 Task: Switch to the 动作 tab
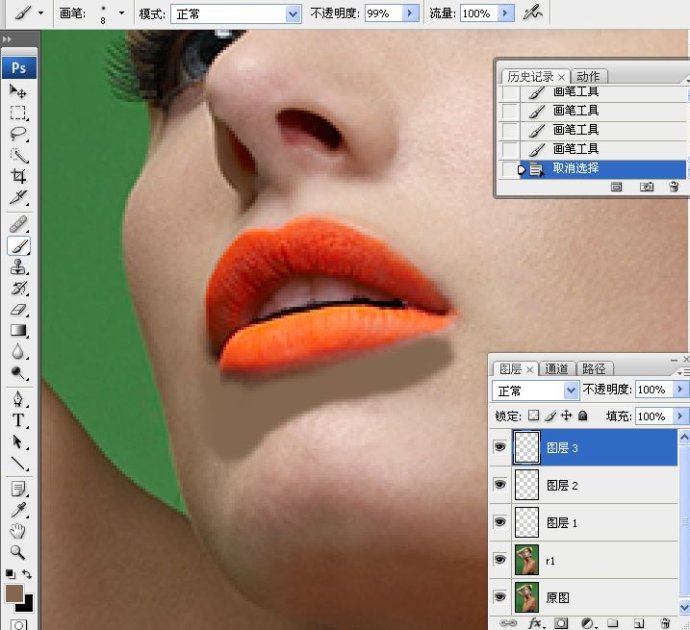(588, 77)
